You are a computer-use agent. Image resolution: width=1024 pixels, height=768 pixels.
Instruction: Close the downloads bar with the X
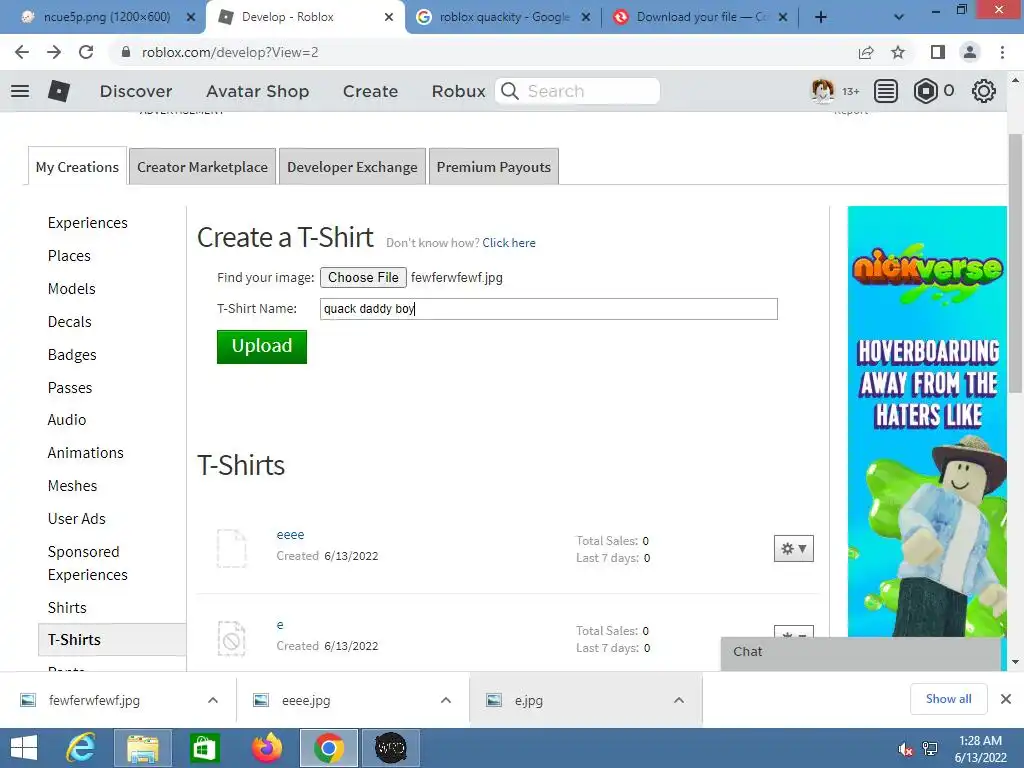coord(1006,699)
